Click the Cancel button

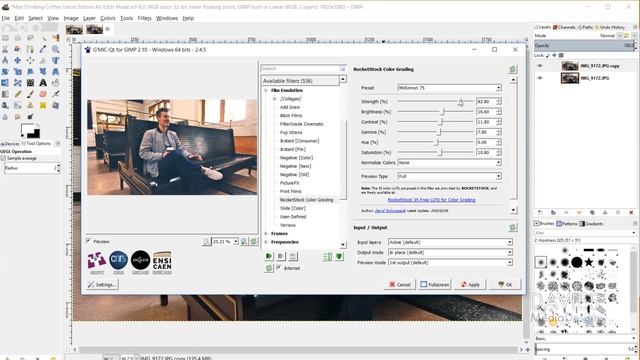coord(400,284)
